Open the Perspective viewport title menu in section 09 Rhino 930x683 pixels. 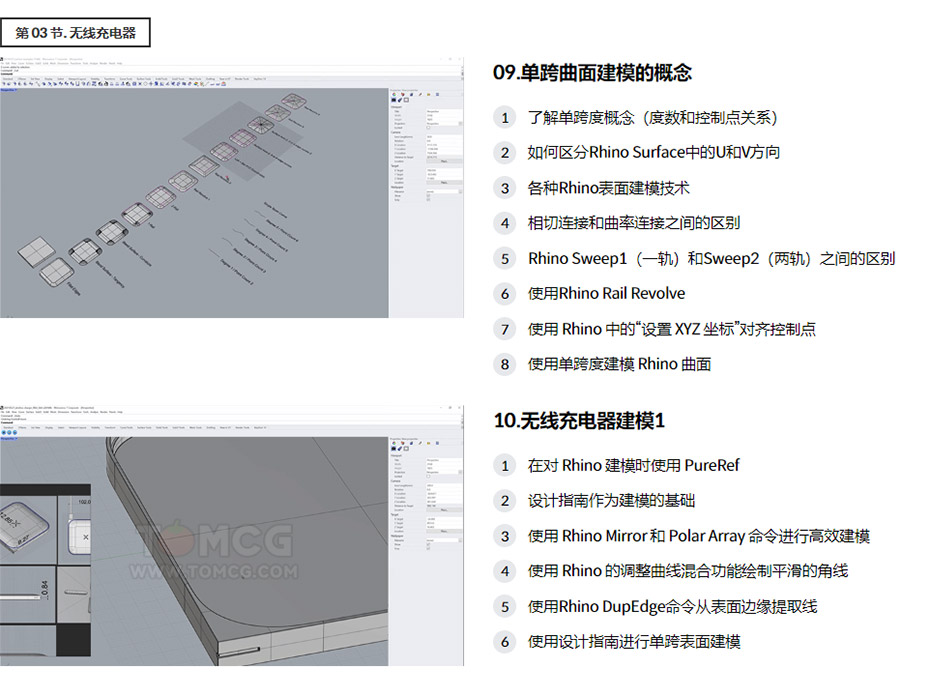click(8, 90)
